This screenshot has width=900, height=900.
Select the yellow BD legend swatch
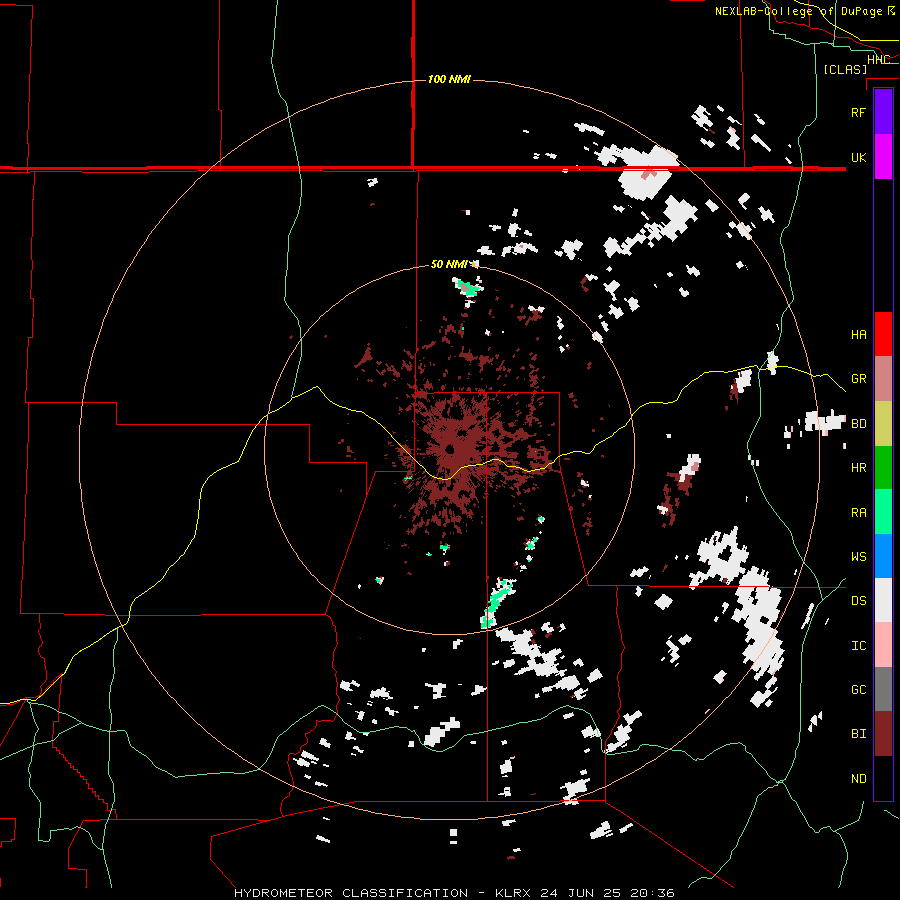(x=883, y=423)
